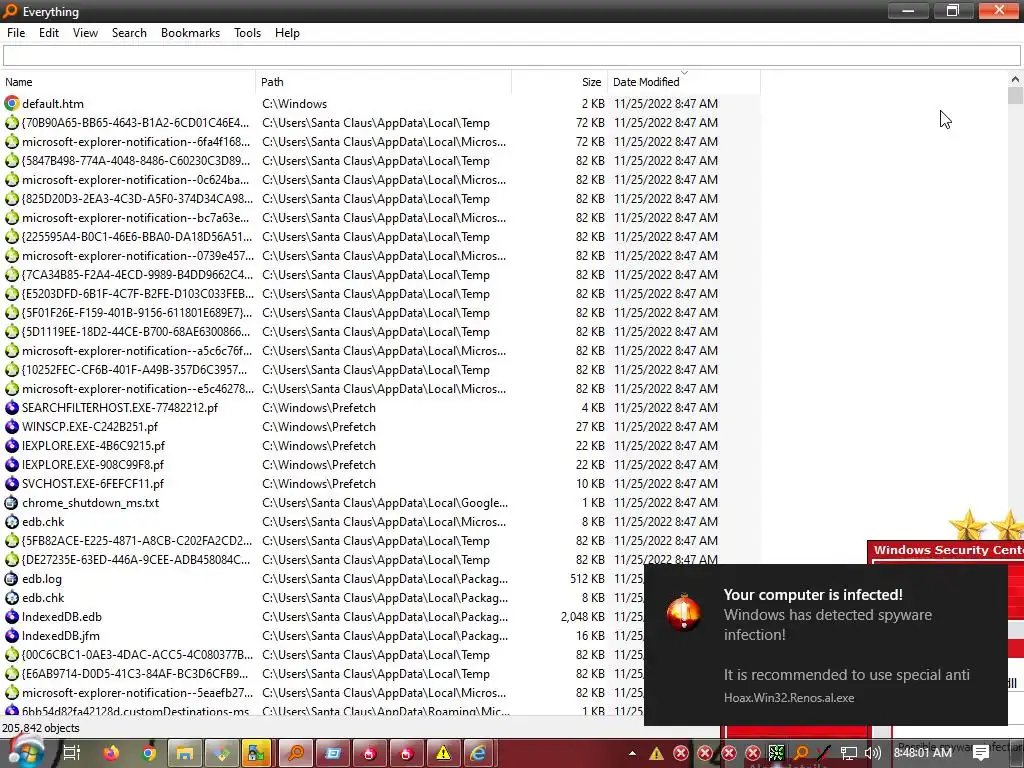Click icon of IndexedDB.edb file
The image size is (1024, 768).
(11, 616)
